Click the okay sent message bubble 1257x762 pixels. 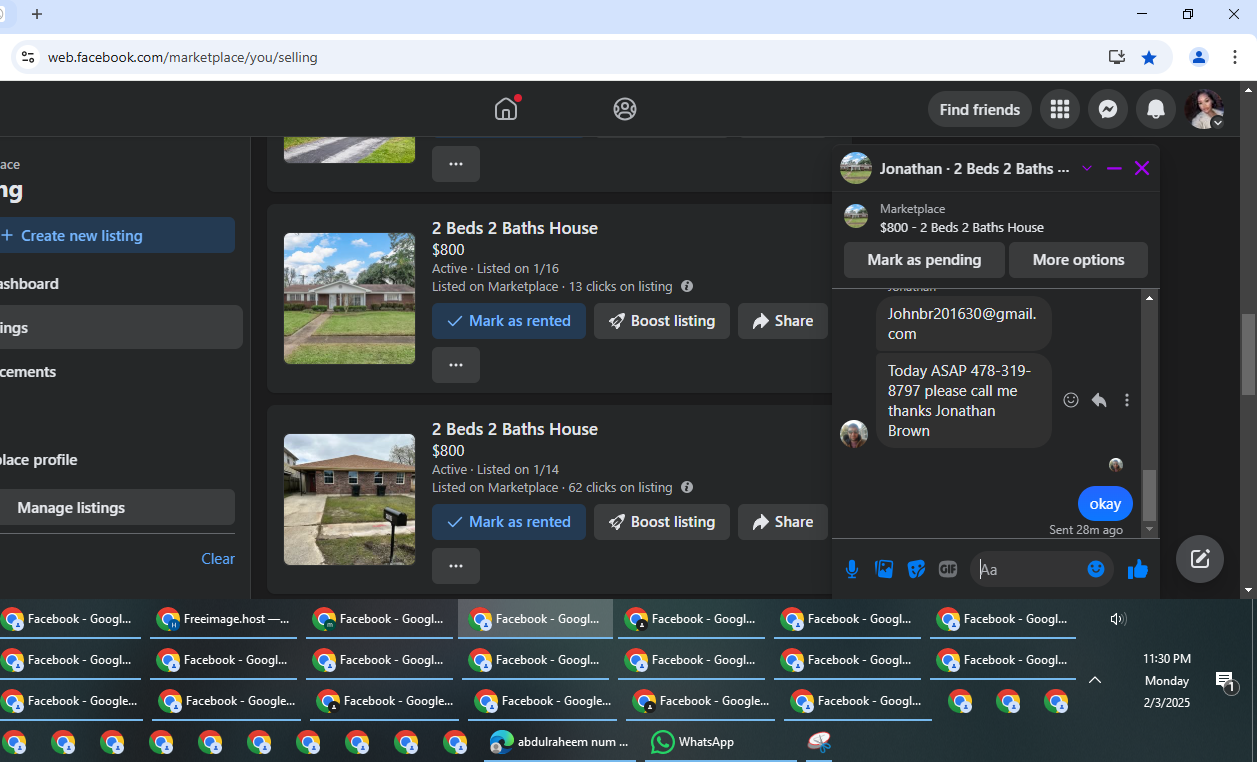pyautogui.click(x=1105, y=503)
